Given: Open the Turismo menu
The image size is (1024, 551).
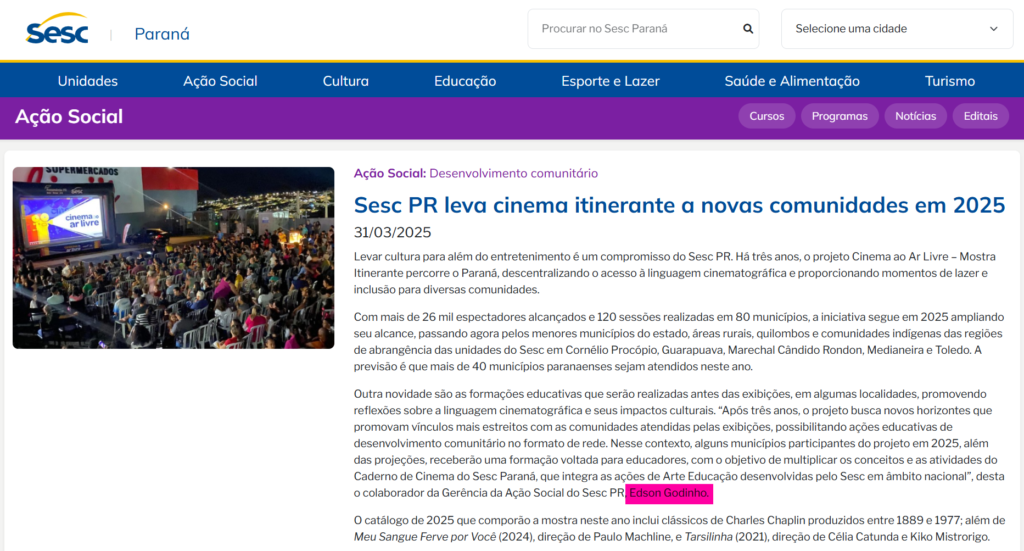Looking at the screenshot, I should tap(950, 81).
